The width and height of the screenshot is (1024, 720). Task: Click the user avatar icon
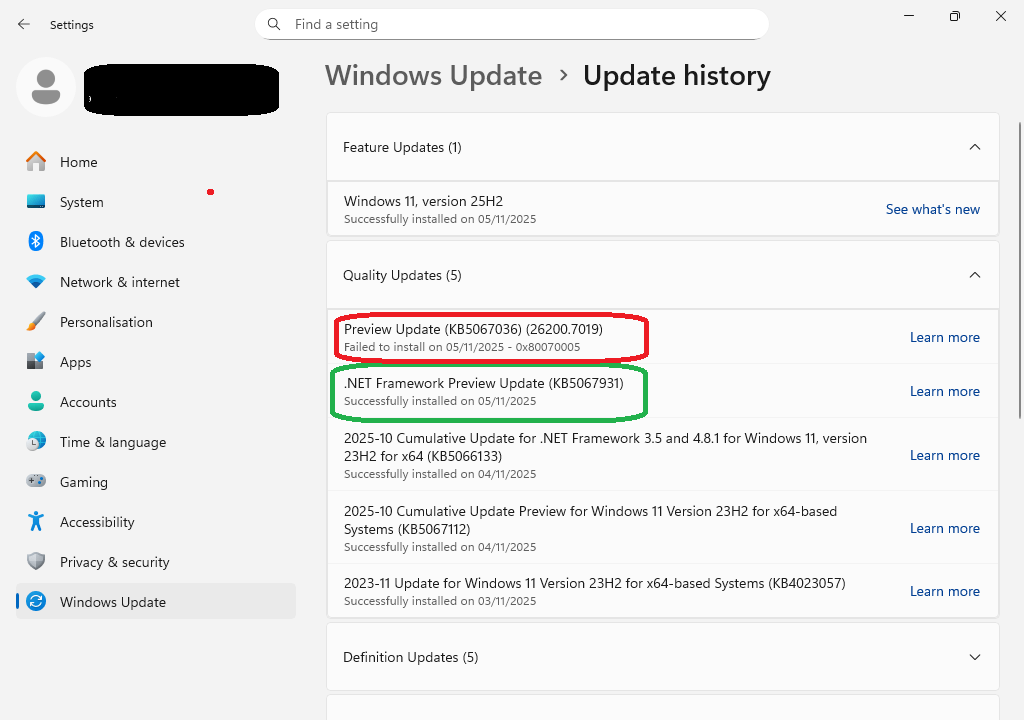[46, 87]
